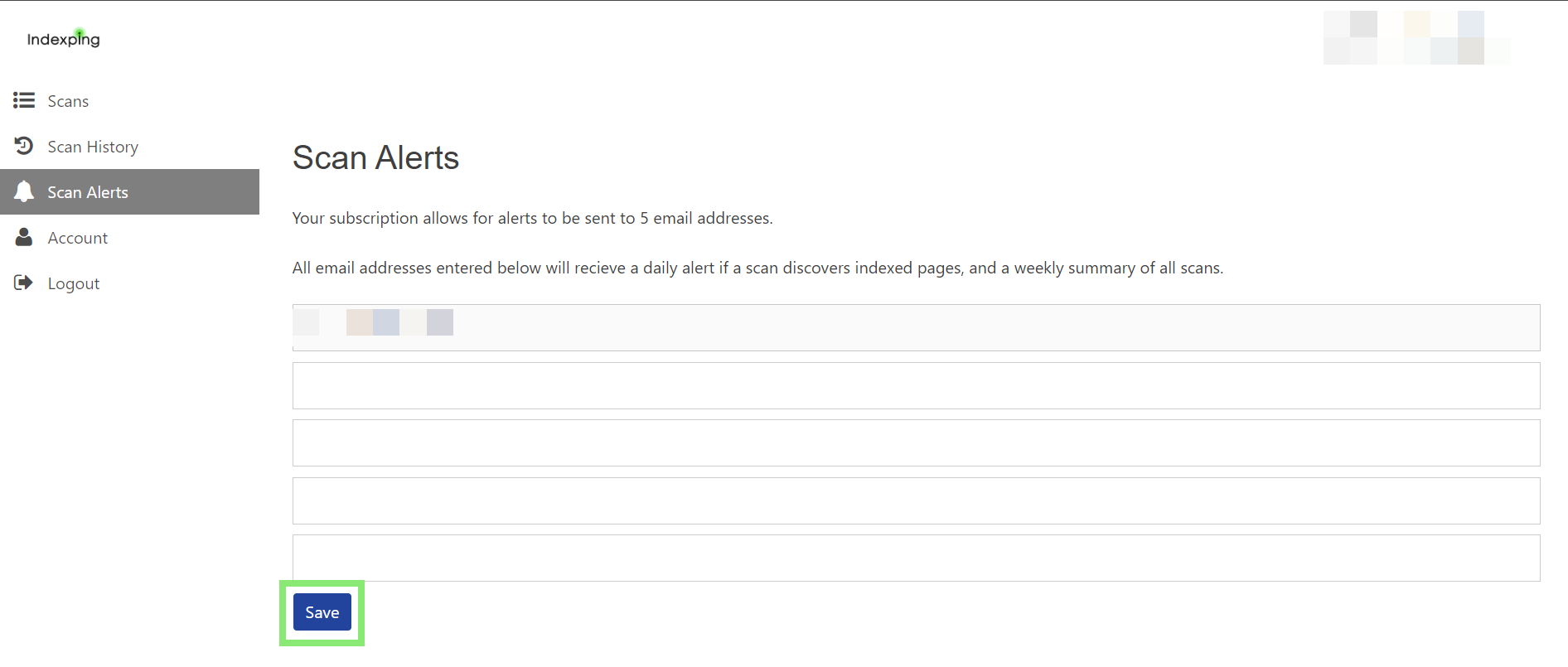The width and height of the screenshot is (1568, 667).
Task: Save the alert email addresses
Action: [322, 612]
